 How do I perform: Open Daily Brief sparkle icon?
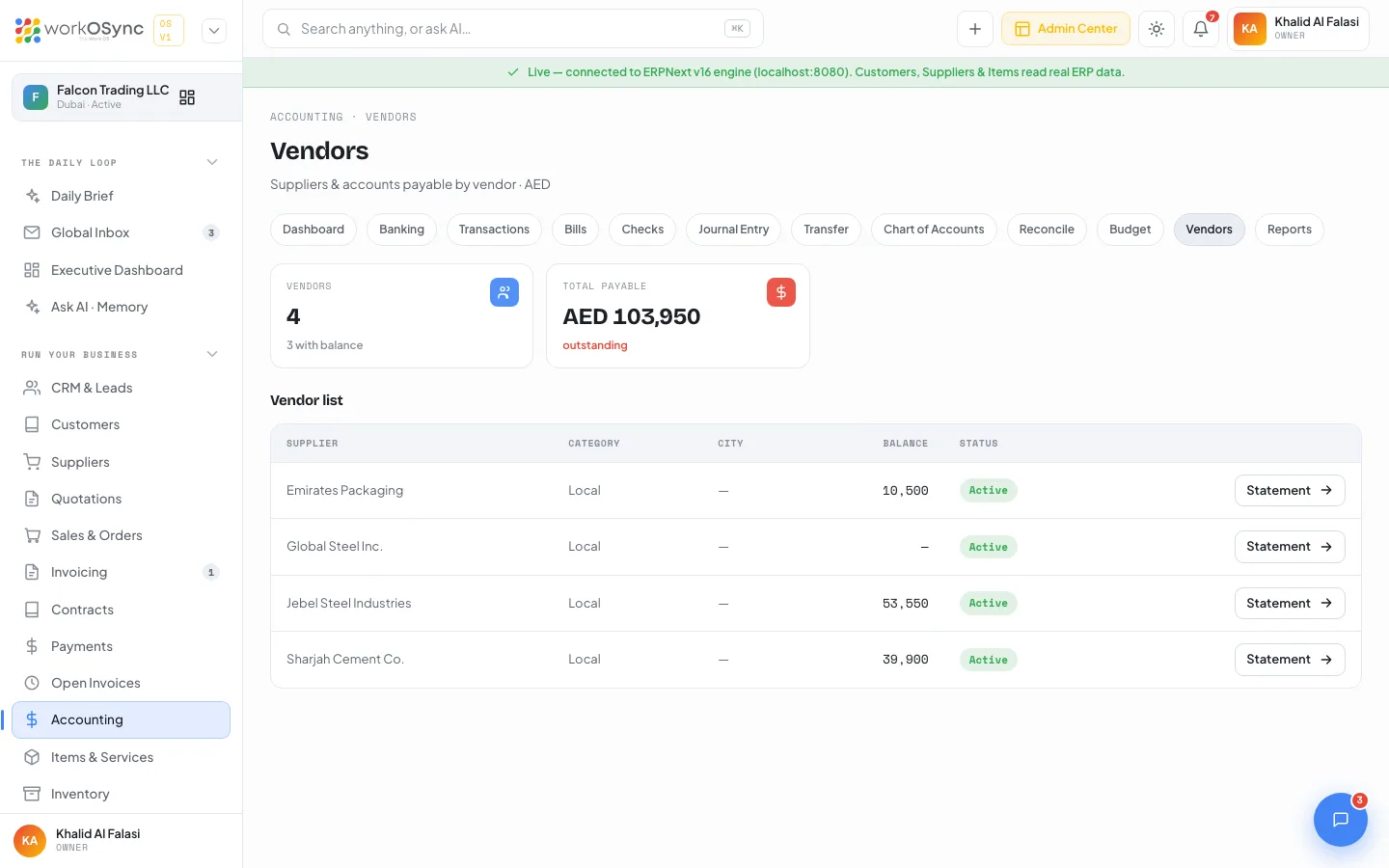pyautogui.click(x=32, y=196)
